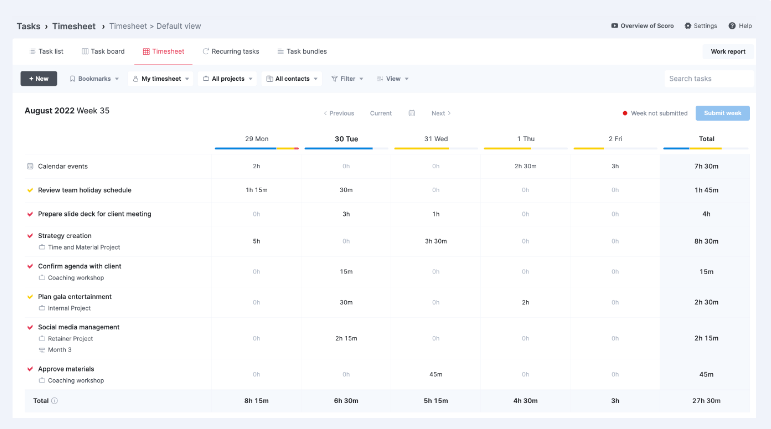Viewport: 771px width, 429px height.
Task: Open the All contacts dropdown
Action: (292, 79)
